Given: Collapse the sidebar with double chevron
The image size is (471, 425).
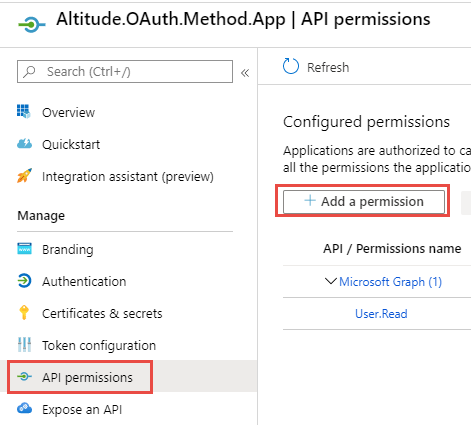Looking at the screenshot, I should (x=245, y=73).
